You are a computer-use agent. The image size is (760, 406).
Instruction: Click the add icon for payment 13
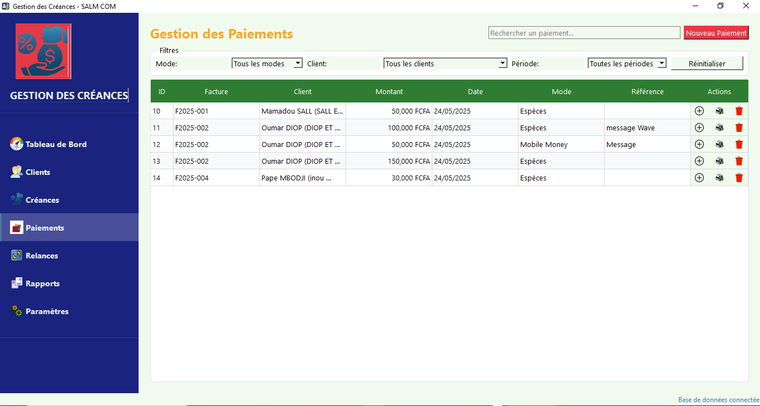699,161
